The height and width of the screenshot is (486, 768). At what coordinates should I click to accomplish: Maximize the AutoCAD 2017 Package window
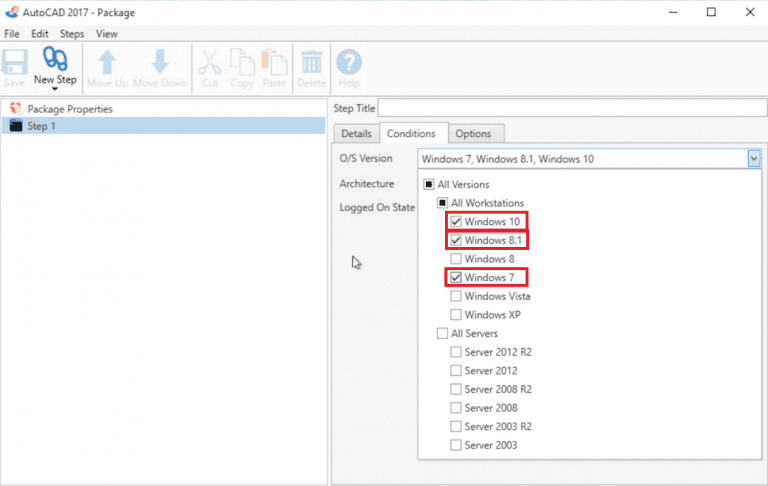coord(712,12)
